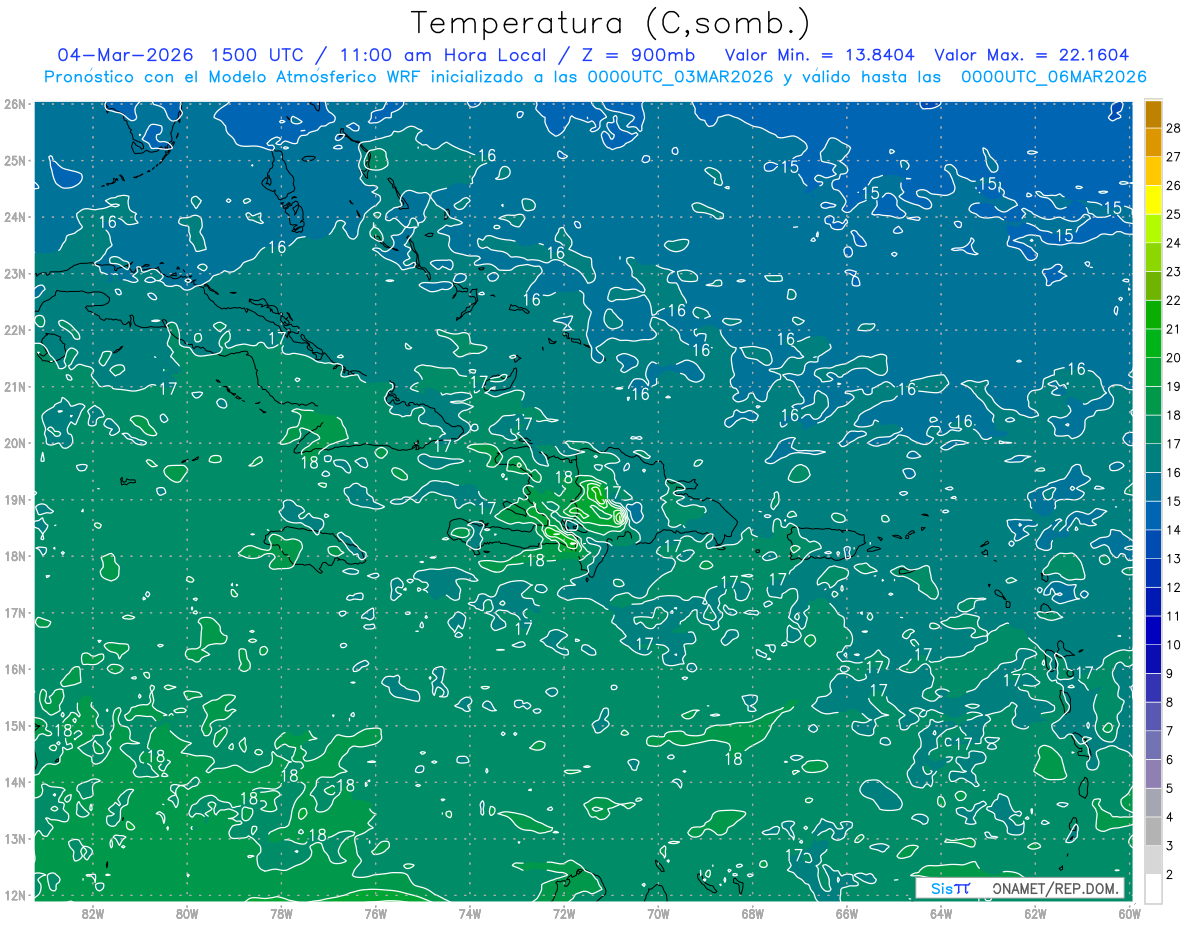This screenshot has width=1200, height=927.
Task: Click the "62W" longitude label
Action: 1035,913
